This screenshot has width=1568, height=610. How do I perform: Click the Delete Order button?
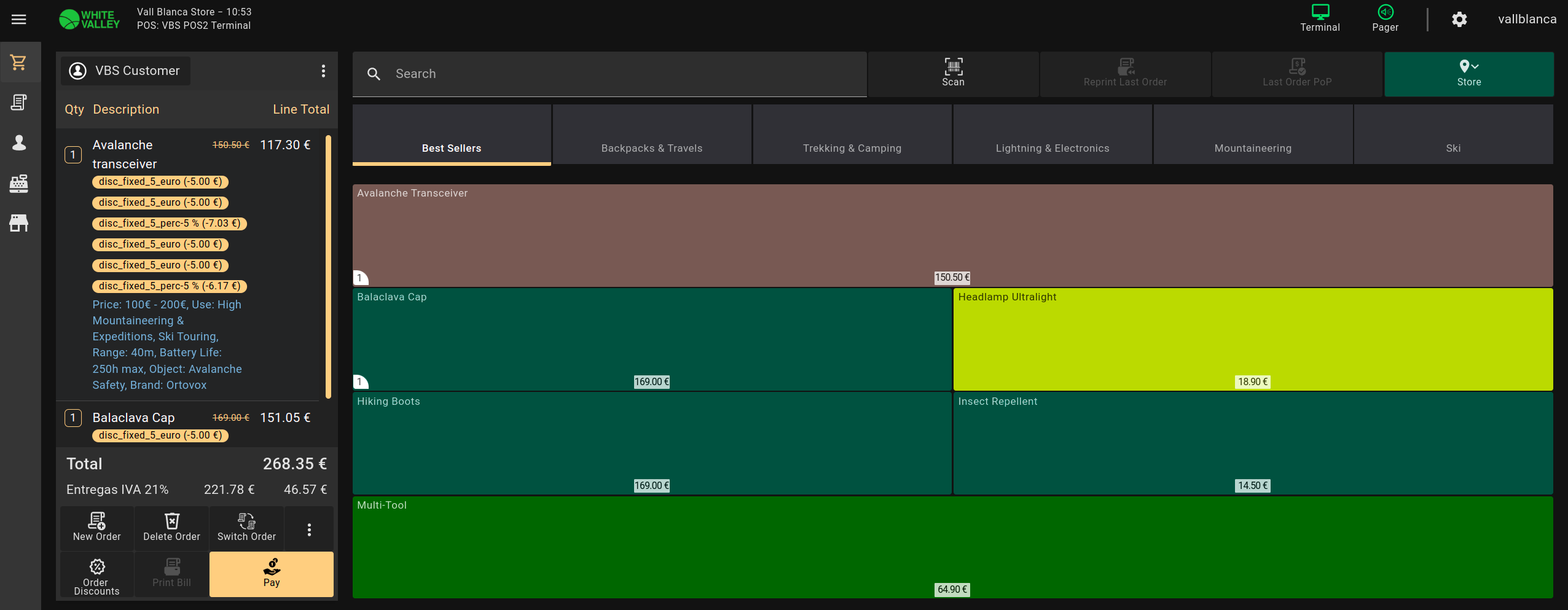[171, 528]
